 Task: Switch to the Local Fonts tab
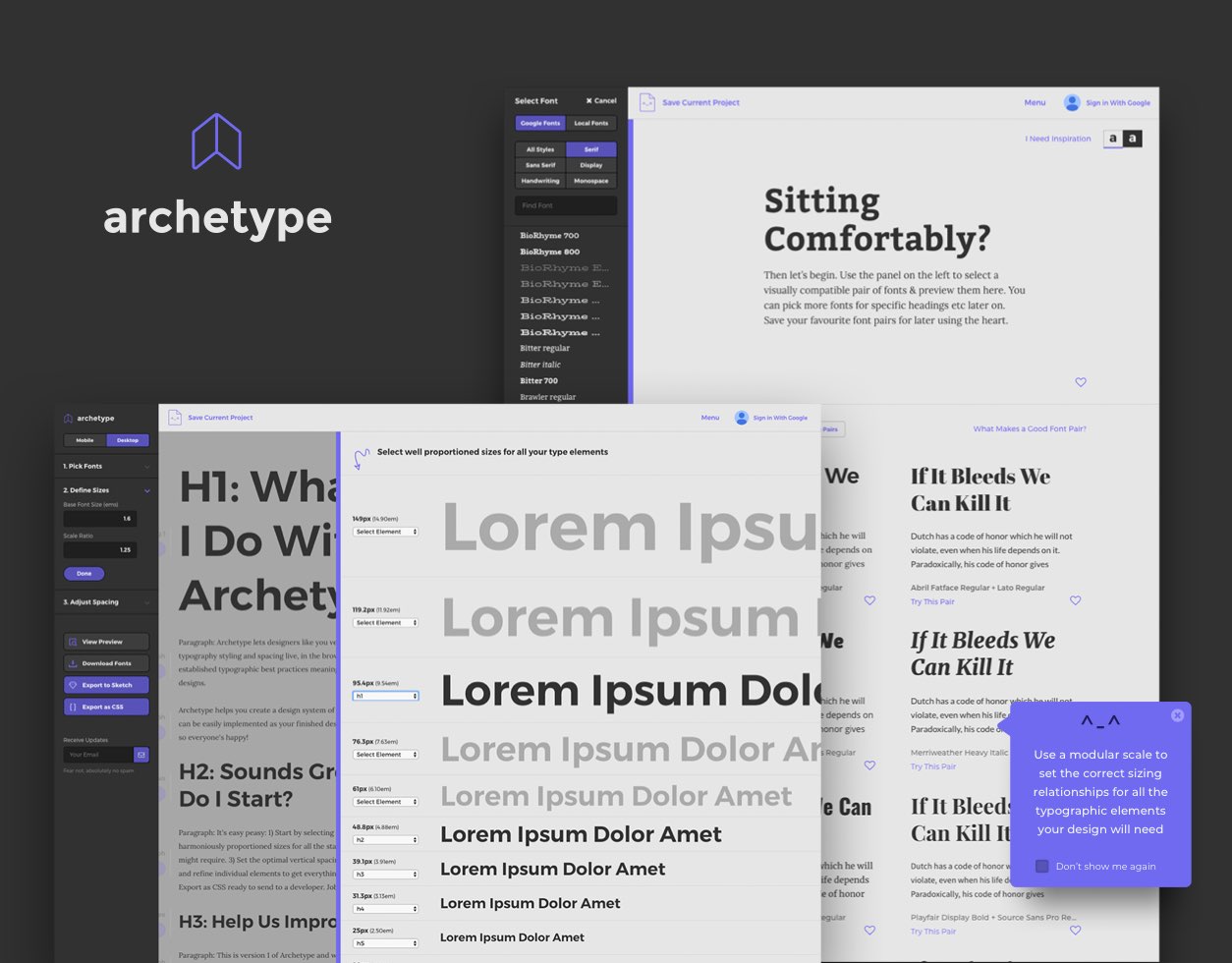point(588,123)
